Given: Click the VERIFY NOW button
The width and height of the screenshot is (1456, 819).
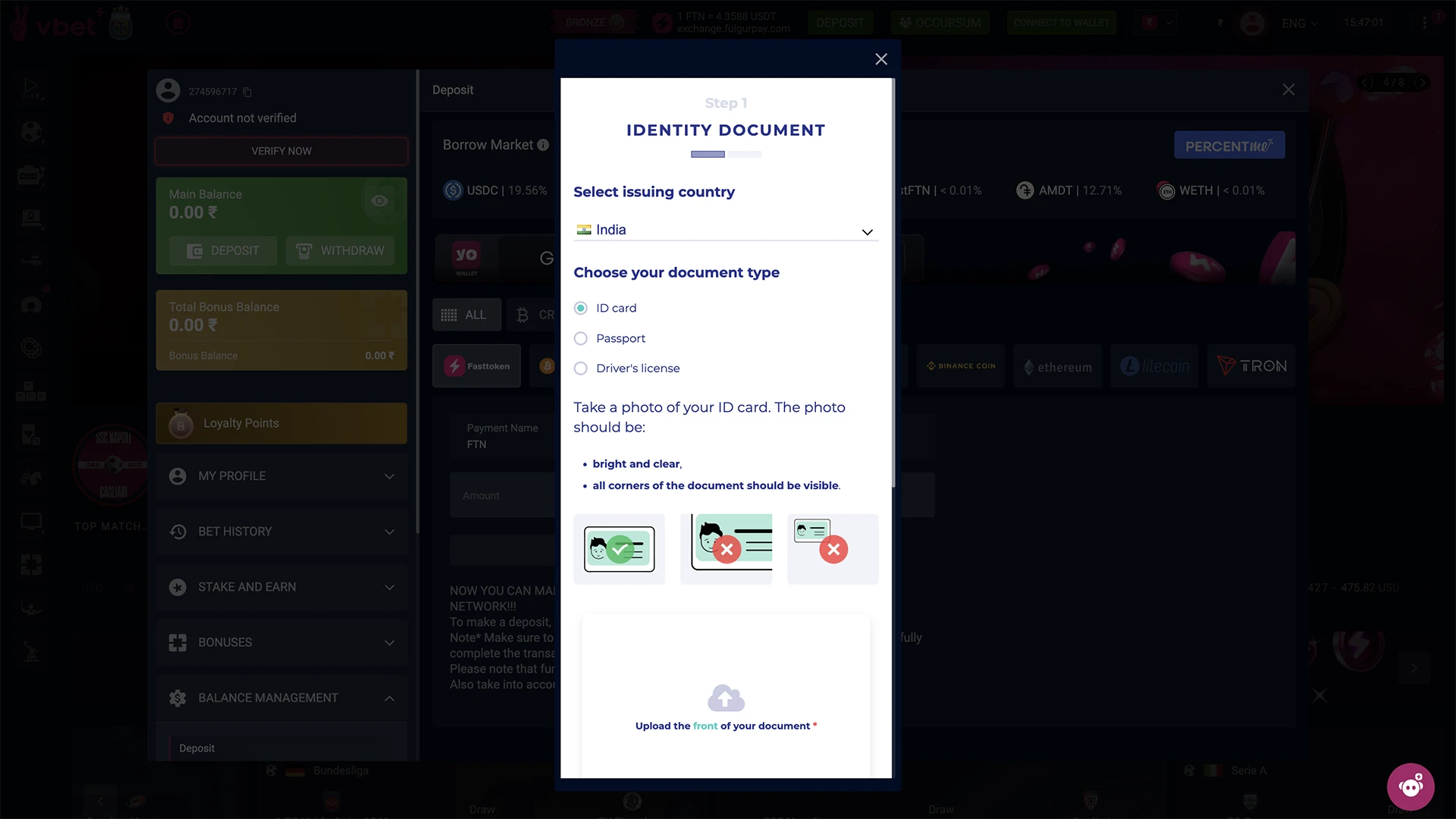Looking at the screenshot, I should (x=281, y=151).
